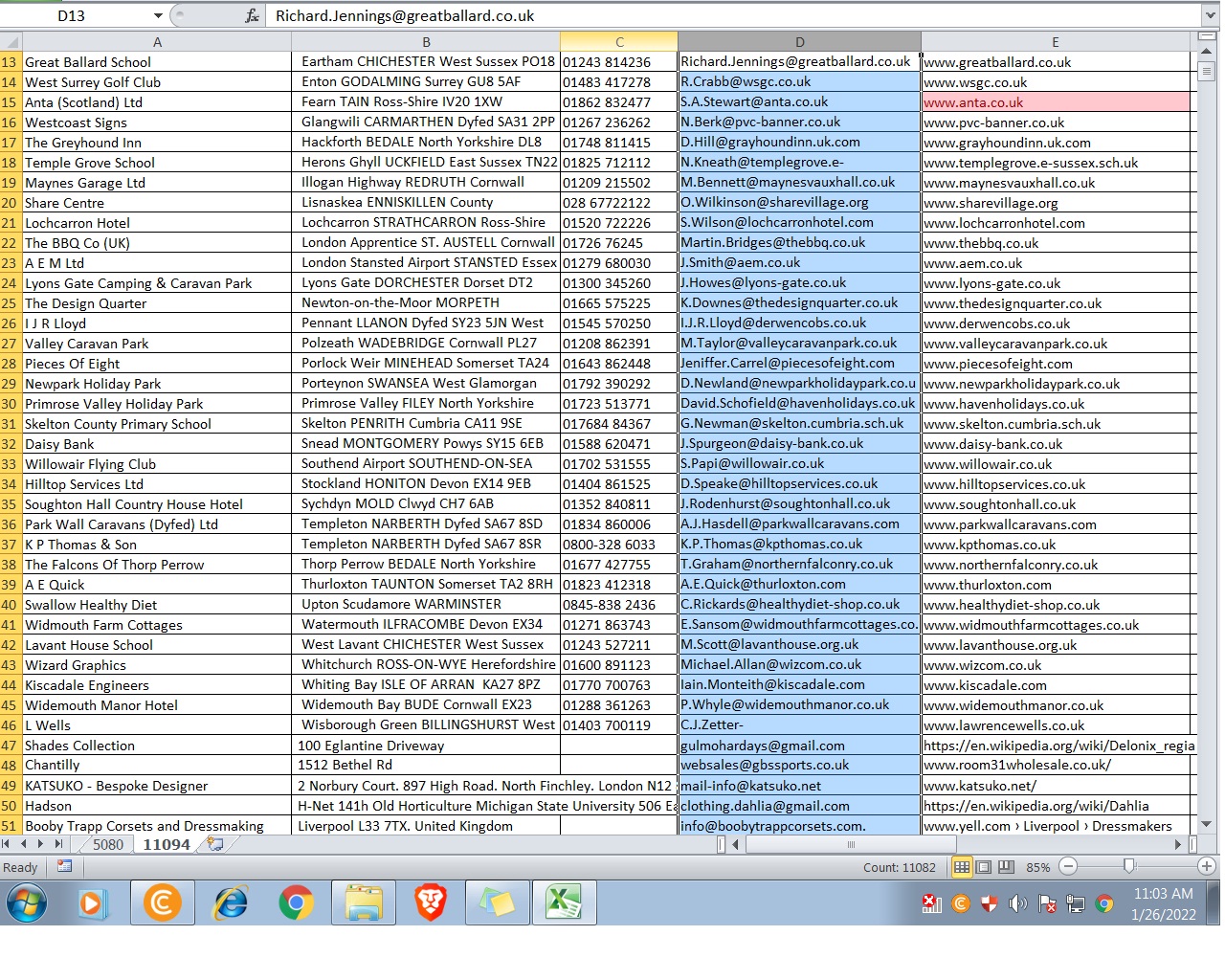Screen dimensions: 1225x980
Task: Click the zoom out minus button
Action: [x=1068, y=867]
